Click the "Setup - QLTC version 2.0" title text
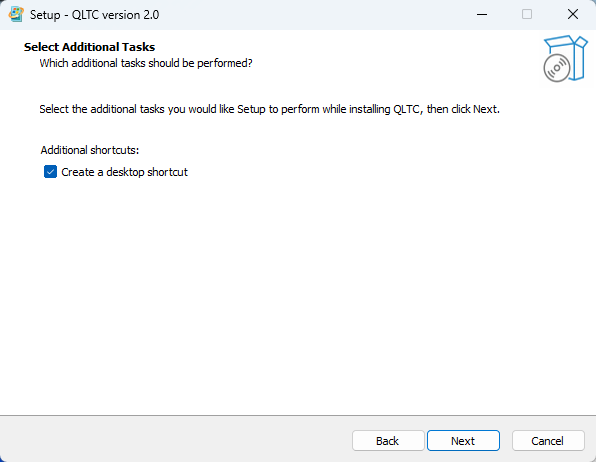Viewport: 596px width, 462px height. pos(94,15)
